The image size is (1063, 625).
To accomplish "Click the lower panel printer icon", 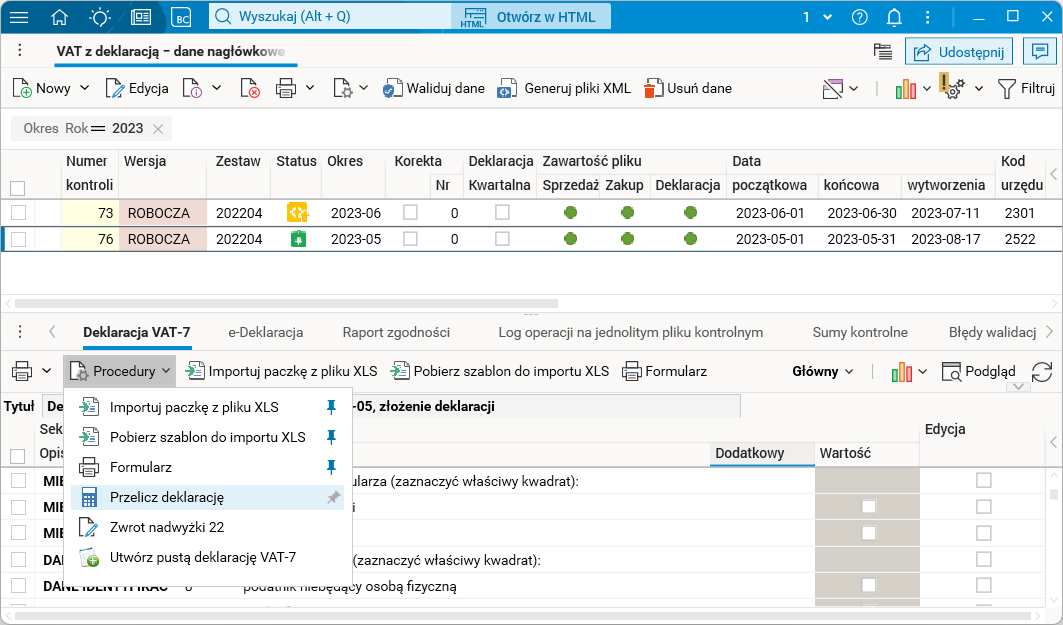I will click(22, 371).
